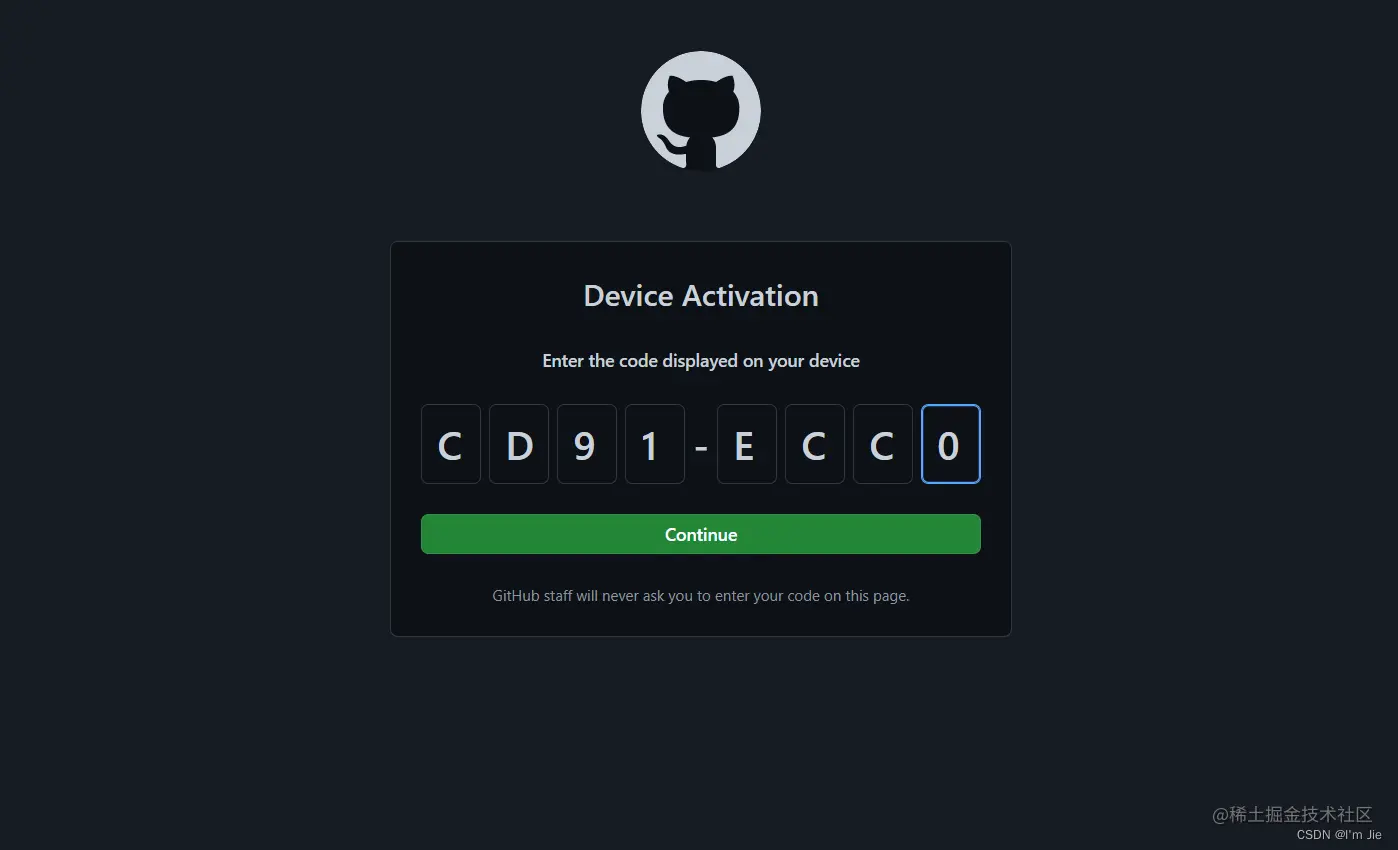1398x850 pixels.
Task: Click the C box right after E
Action: pyautogui.click(x=815, y=444)
